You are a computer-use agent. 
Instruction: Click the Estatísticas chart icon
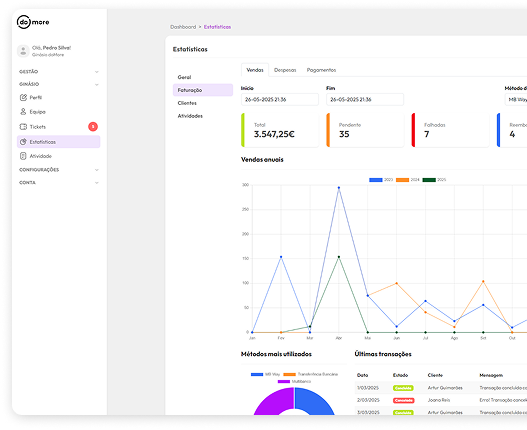click(23, 142)
